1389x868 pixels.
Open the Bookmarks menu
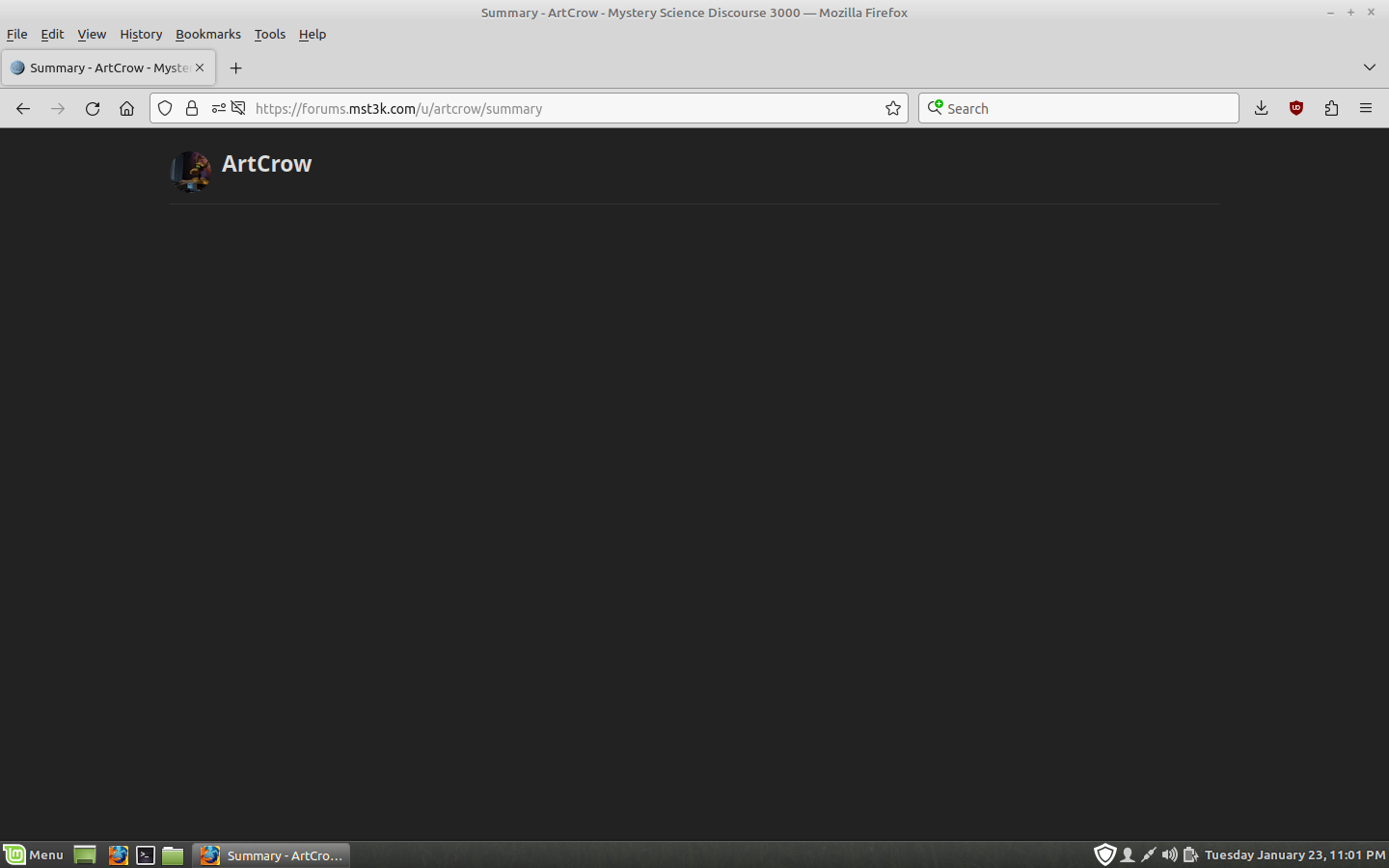tap(208, 34)
